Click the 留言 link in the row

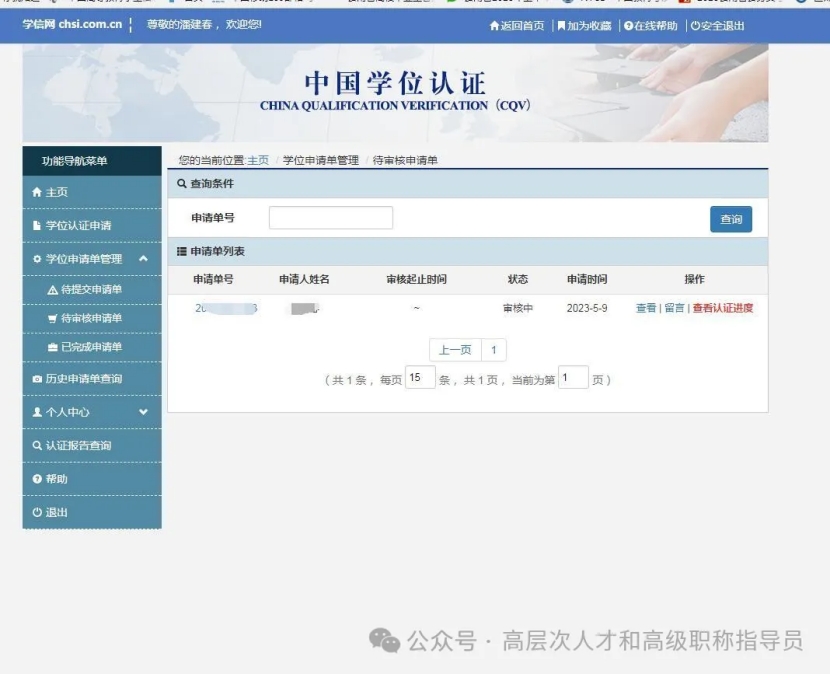click(x=674, y=308)
